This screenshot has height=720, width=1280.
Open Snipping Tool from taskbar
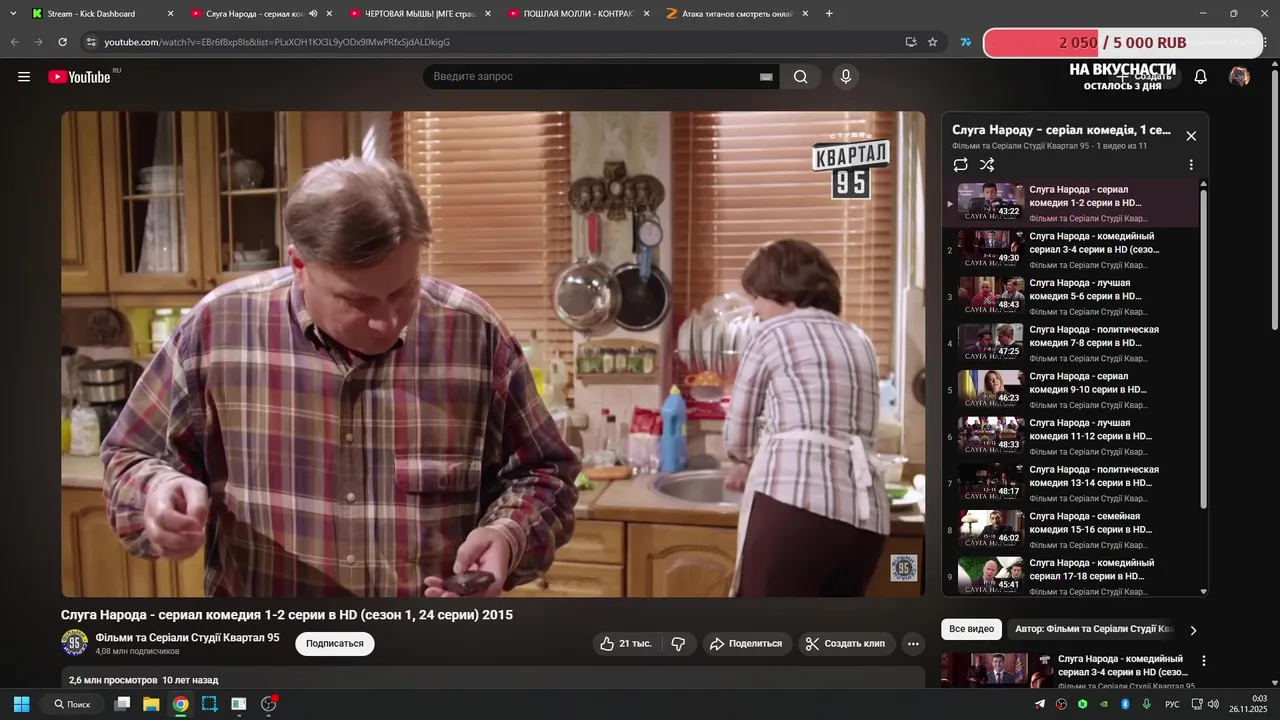click(x=209, y=704)
